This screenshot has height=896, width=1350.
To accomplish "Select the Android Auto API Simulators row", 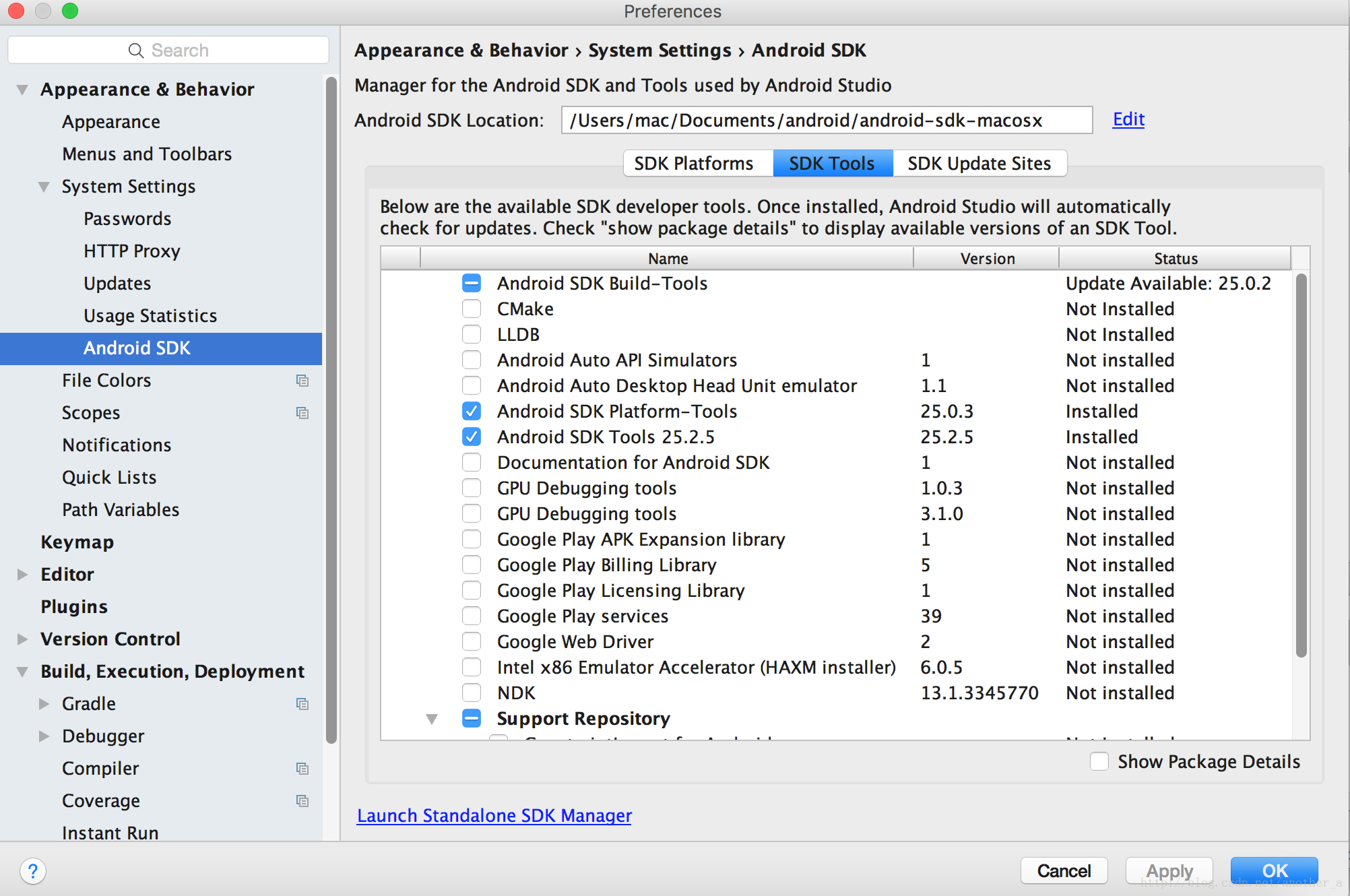I will tap(835, 360).
